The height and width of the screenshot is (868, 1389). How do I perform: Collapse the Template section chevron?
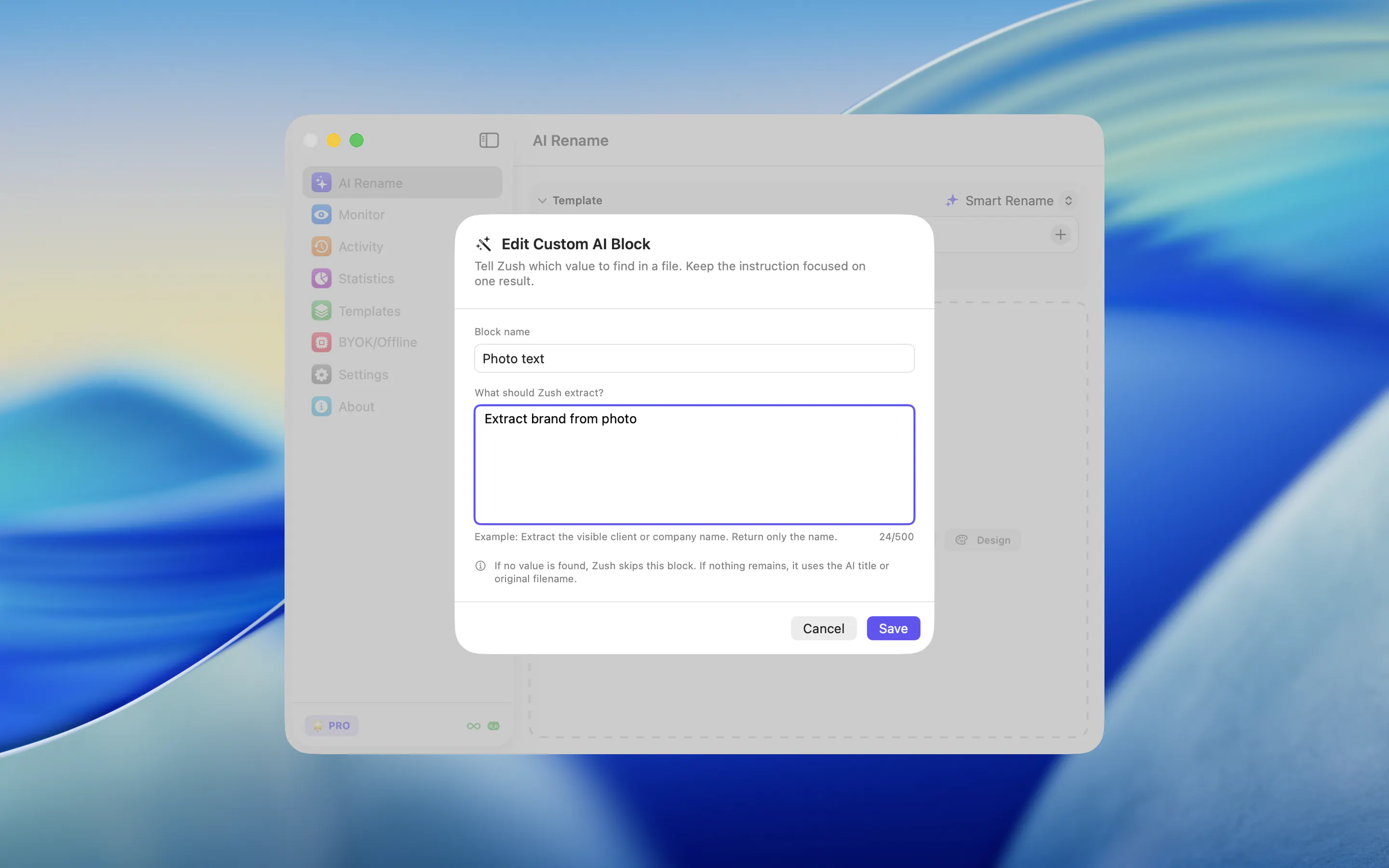(542, 200)
